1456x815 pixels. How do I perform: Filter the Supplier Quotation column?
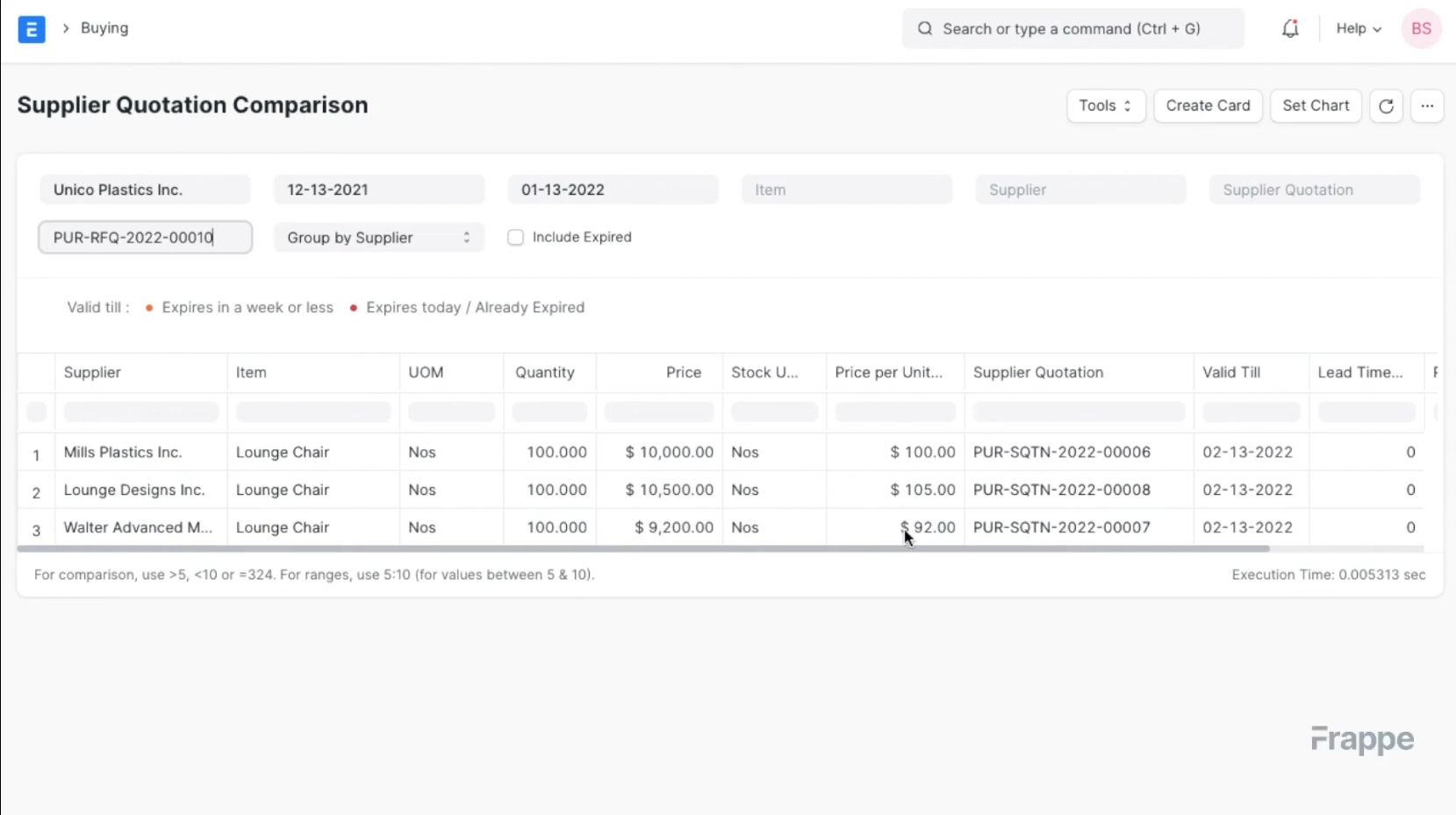[1079, 411]
